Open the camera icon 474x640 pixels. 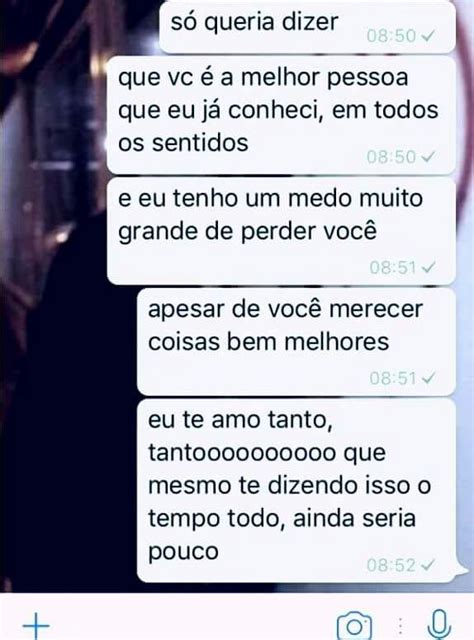click(x=354, y=626)
